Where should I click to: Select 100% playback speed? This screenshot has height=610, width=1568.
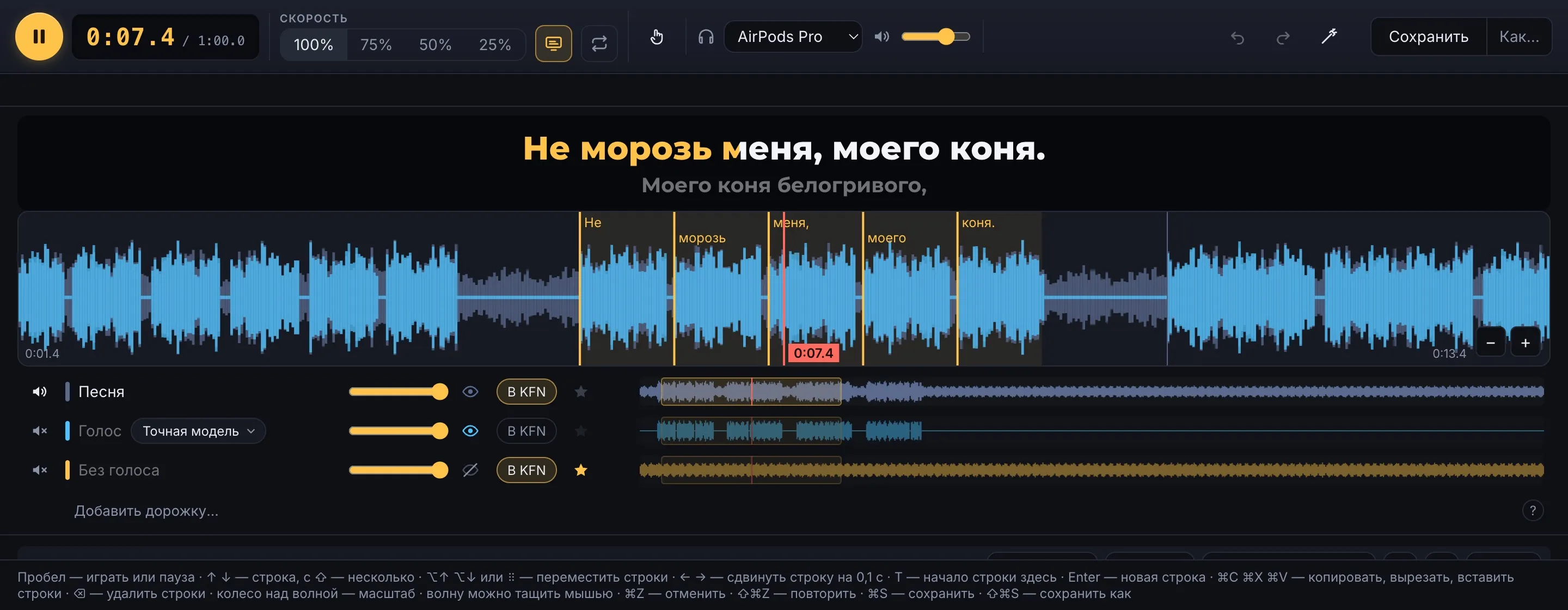(313, 45)
